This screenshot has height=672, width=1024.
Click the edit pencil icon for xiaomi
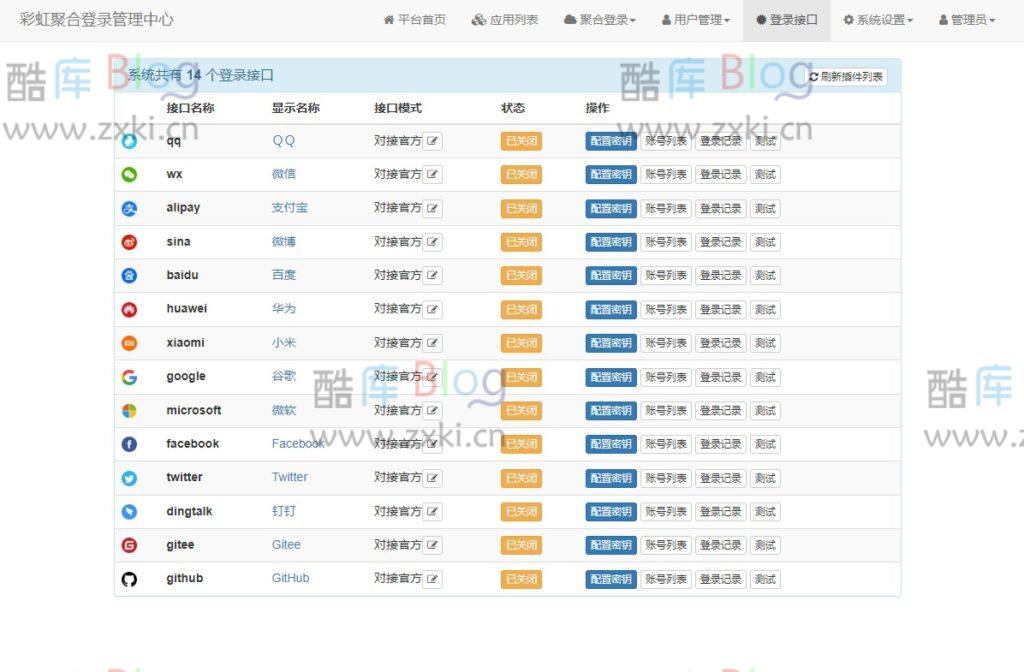[433, 343]
